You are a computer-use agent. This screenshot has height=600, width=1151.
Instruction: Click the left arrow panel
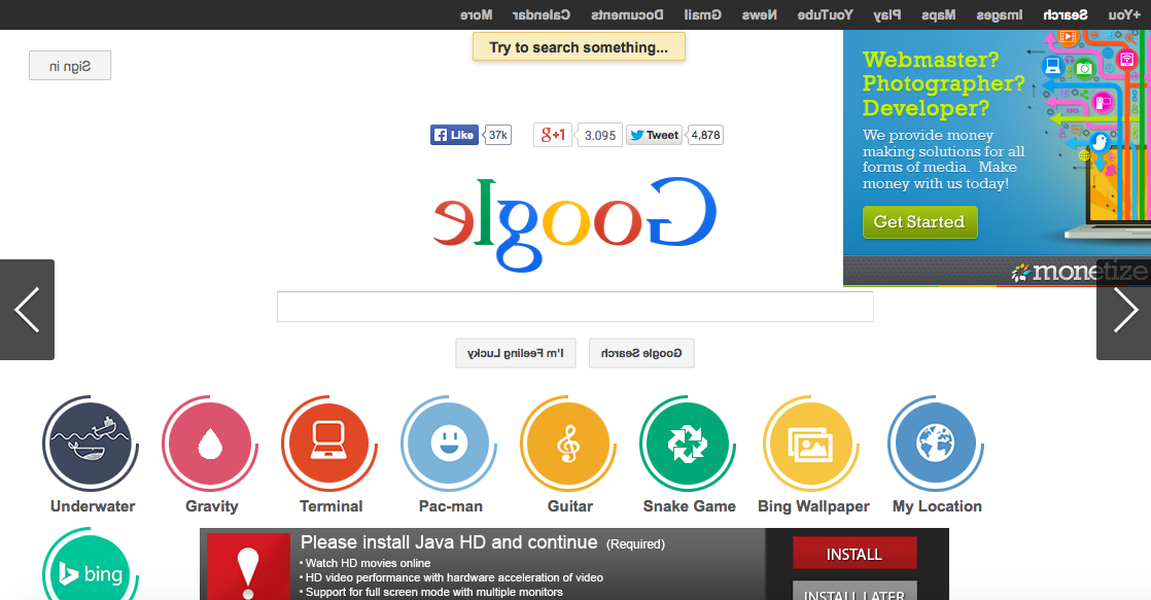point(27,310)
